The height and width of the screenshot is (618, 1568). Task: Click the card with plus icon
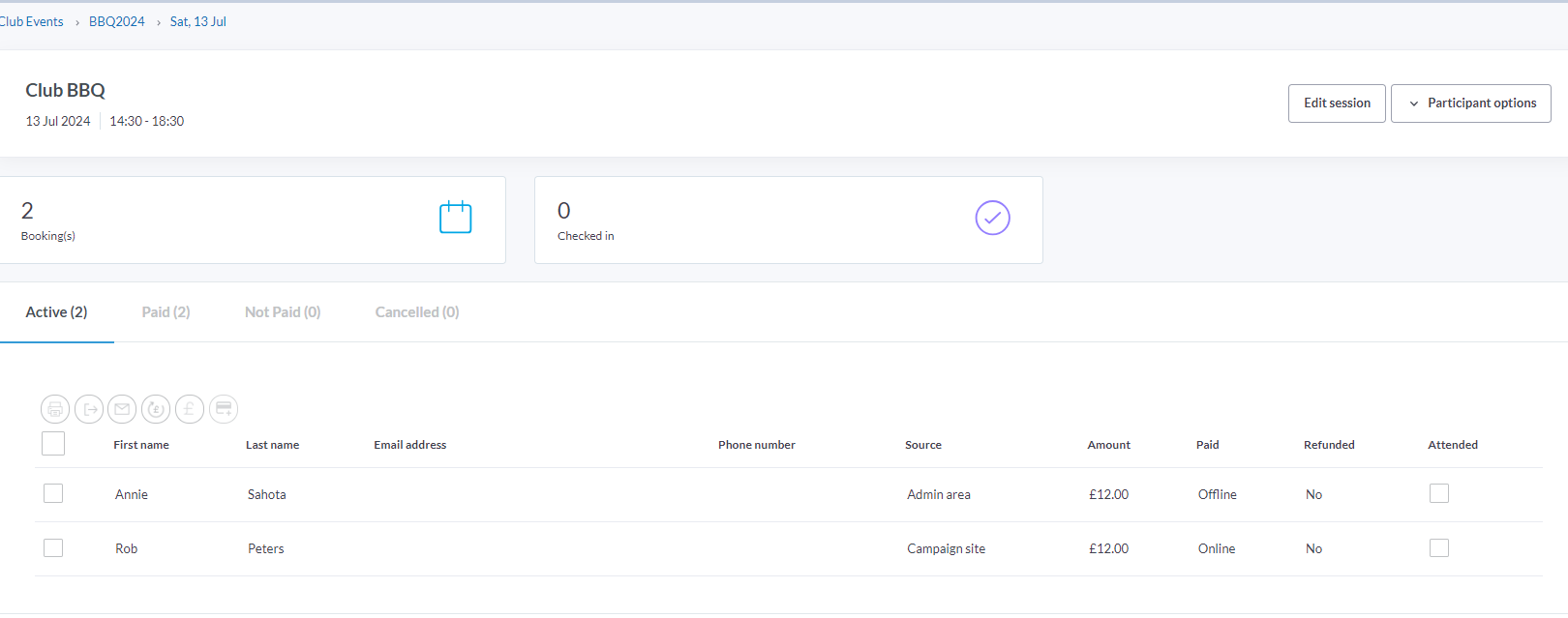click(224, 409)
